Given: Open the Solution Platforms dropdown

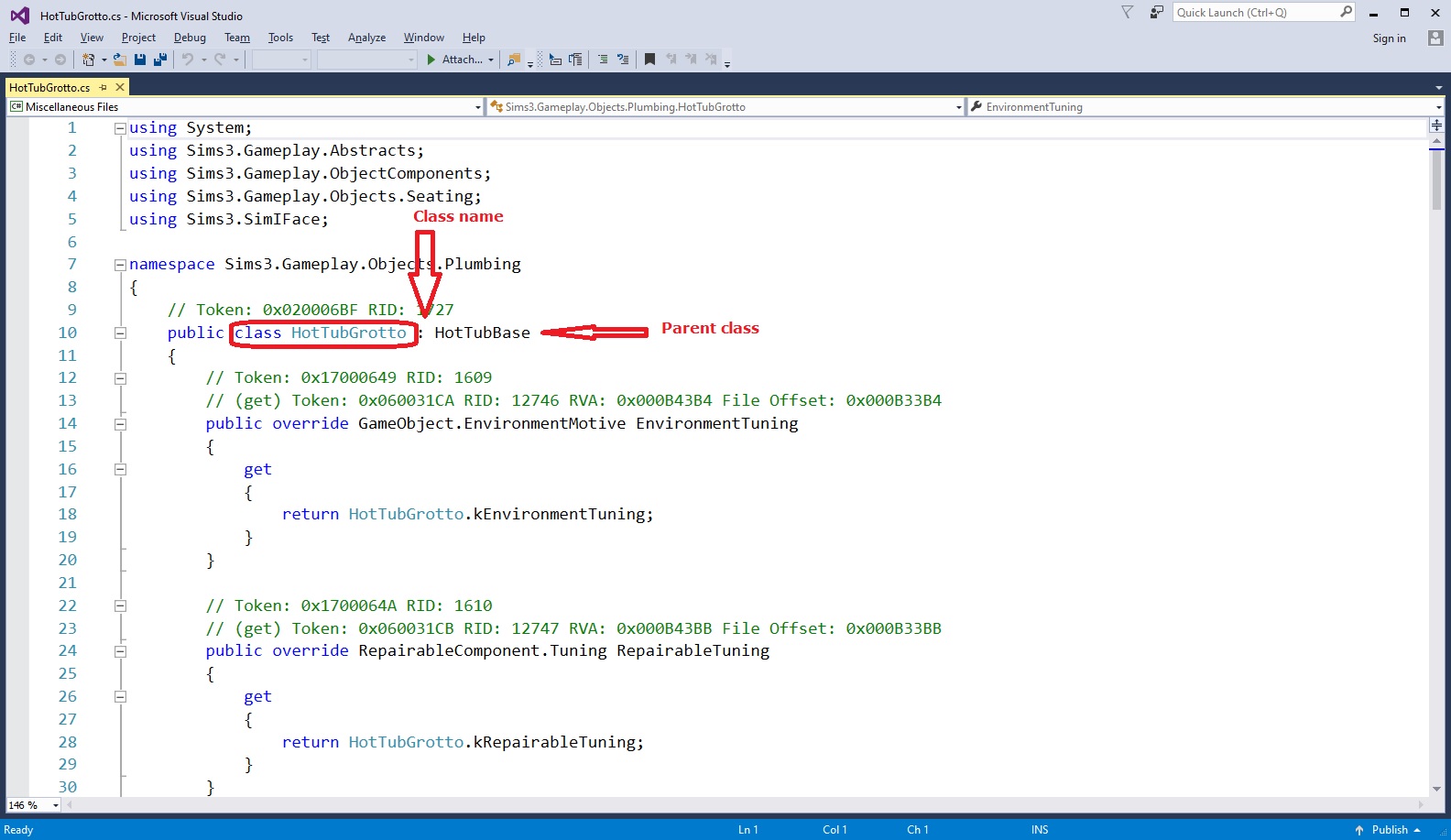Looking at the screenshot, I should [x=367, y=60].
